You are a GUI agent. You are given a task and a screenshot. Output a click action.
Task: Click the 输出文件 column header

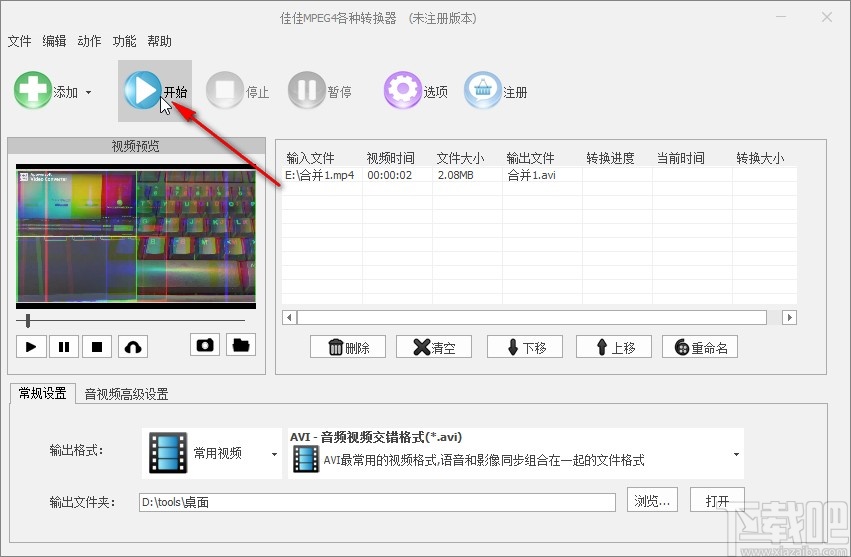(530, 158)
